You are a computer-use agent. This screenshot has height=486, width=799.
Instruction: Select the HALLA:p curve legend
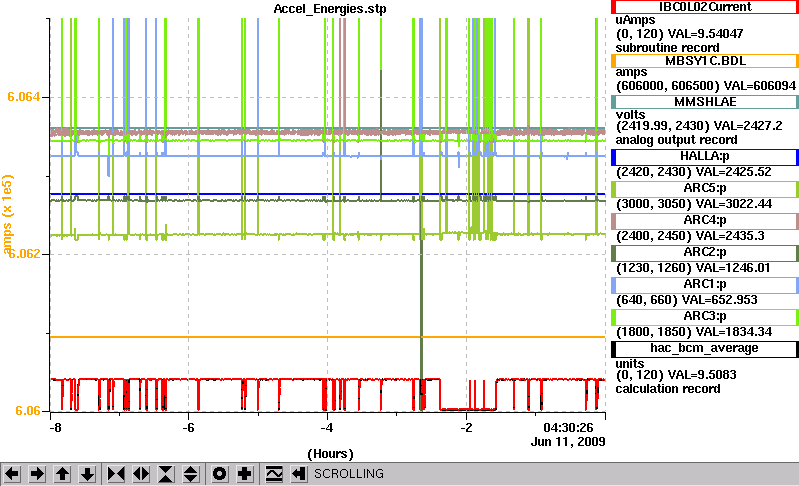click(x=705, y=156)
